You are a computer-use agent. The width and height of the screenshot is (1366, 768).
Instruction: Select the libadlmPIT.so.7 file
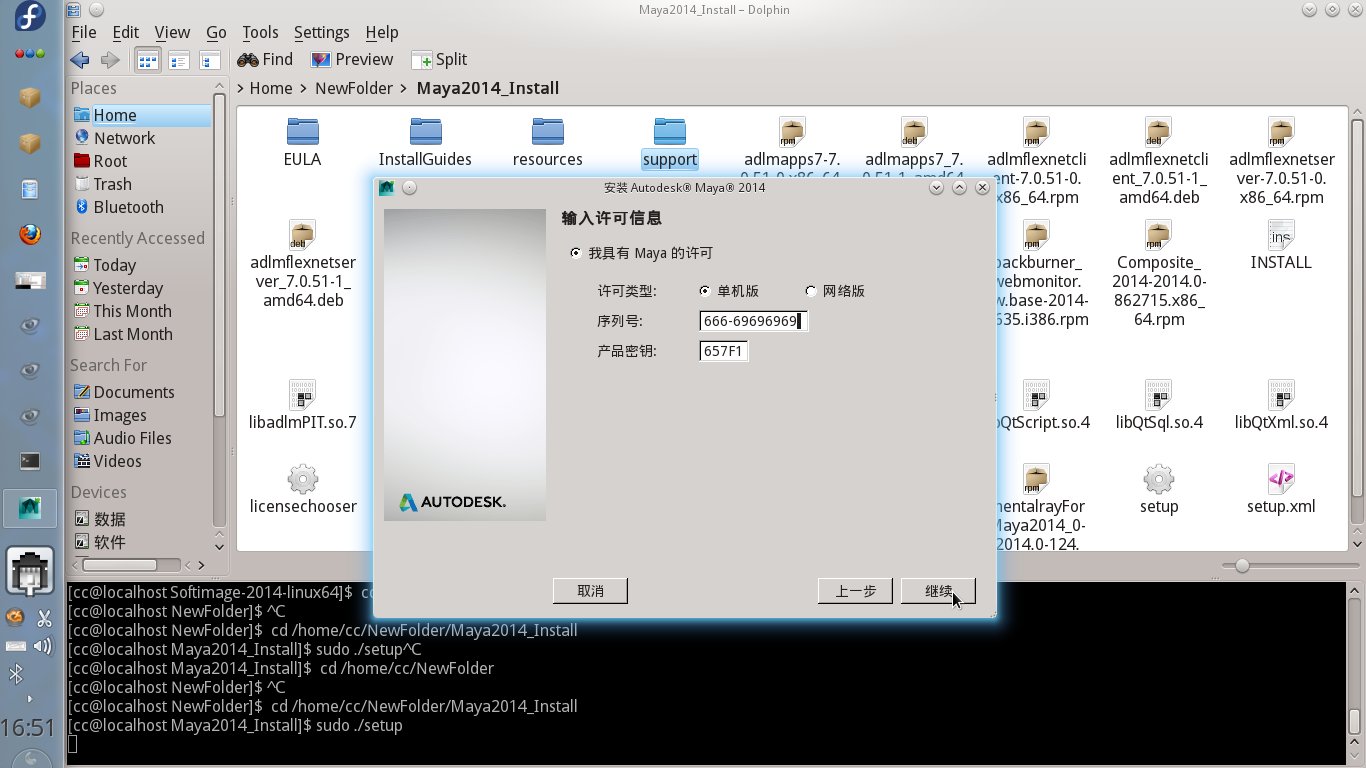click(x=303, y=405)
